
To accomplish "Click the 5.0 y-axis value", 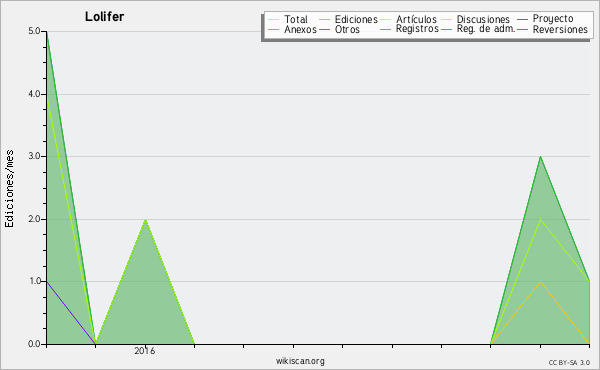I will 34,31.
